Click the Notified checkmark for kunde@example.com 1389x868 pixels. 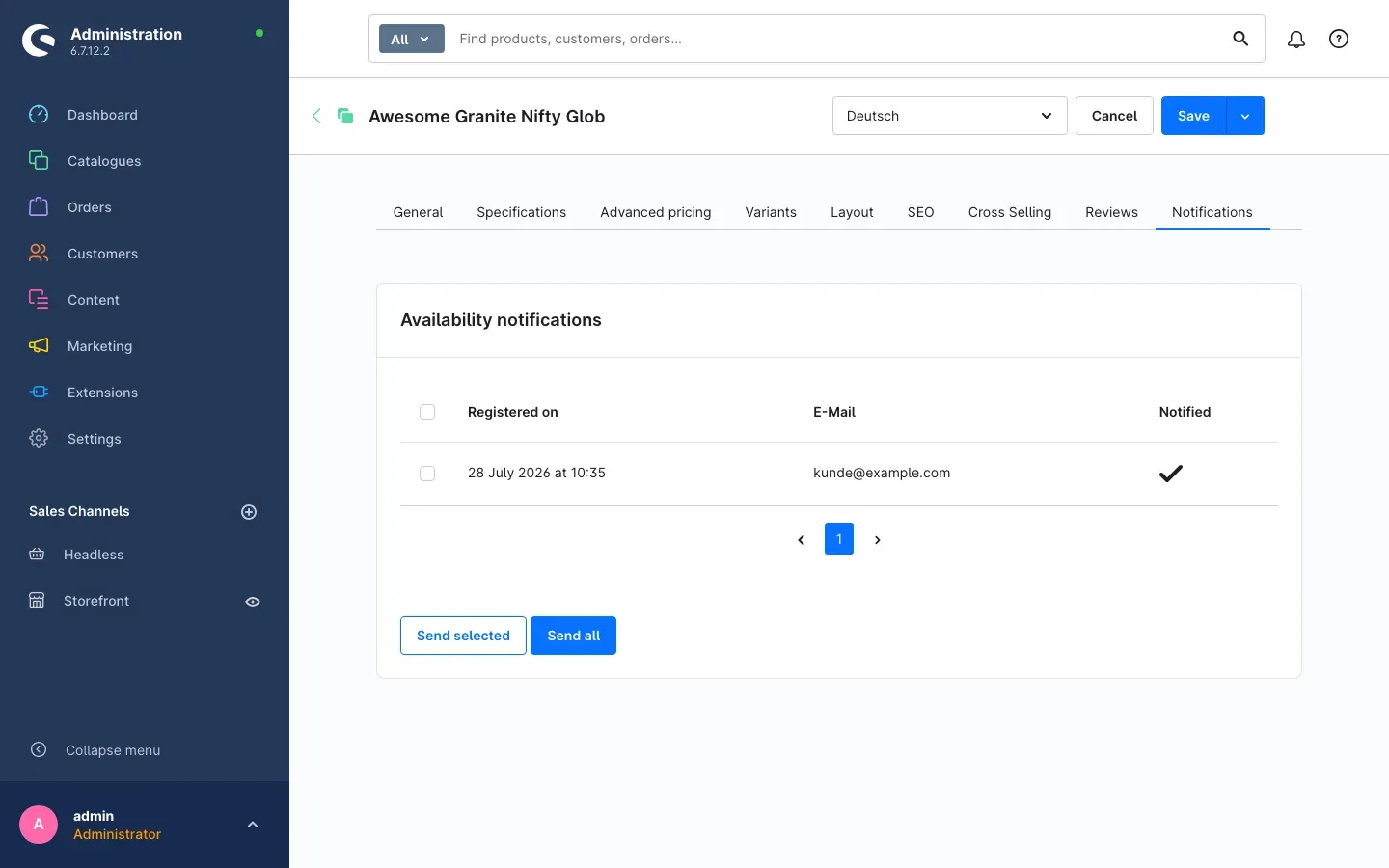[1170, 474]
